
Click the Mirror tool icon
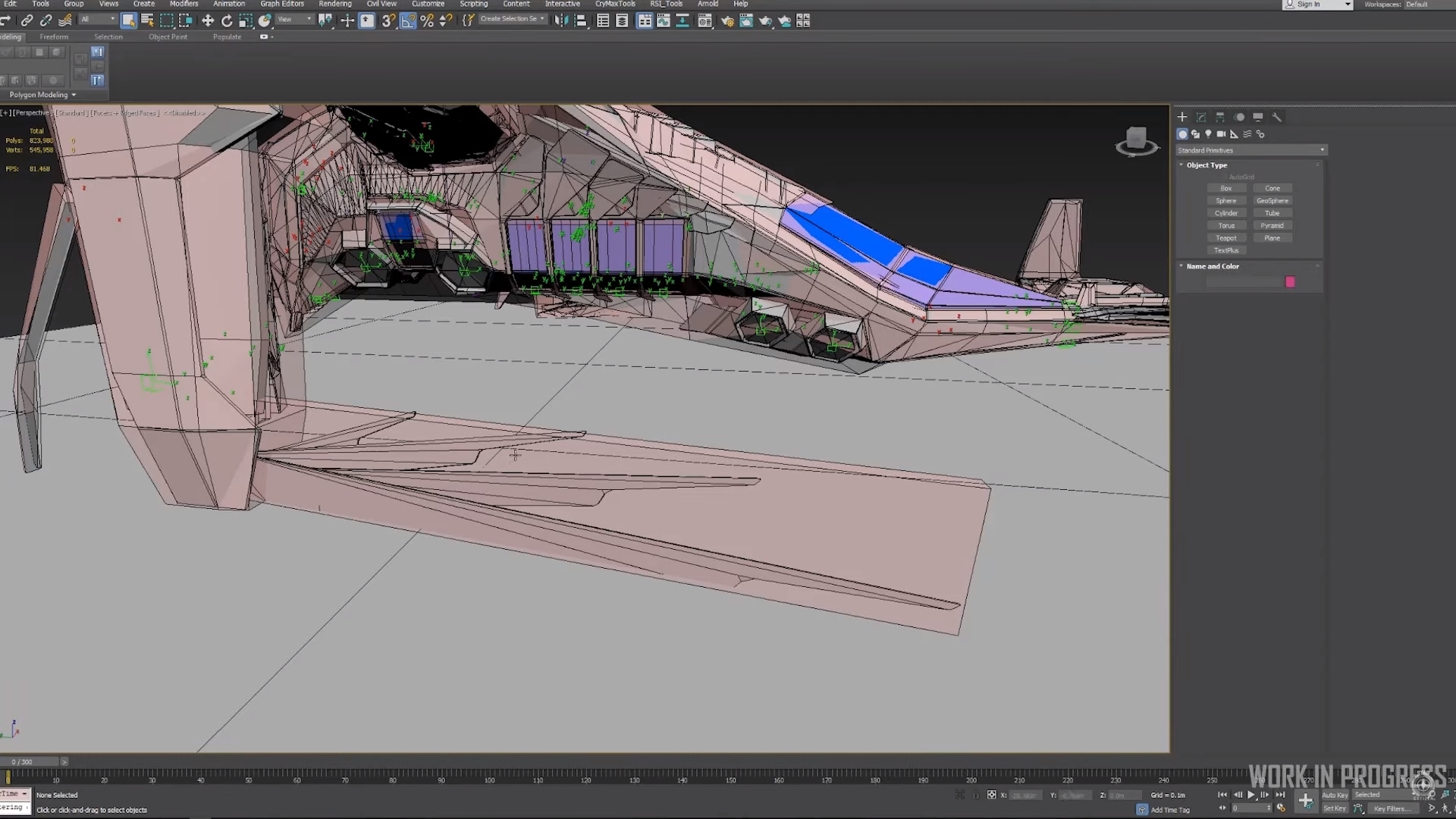coord(560,21)
